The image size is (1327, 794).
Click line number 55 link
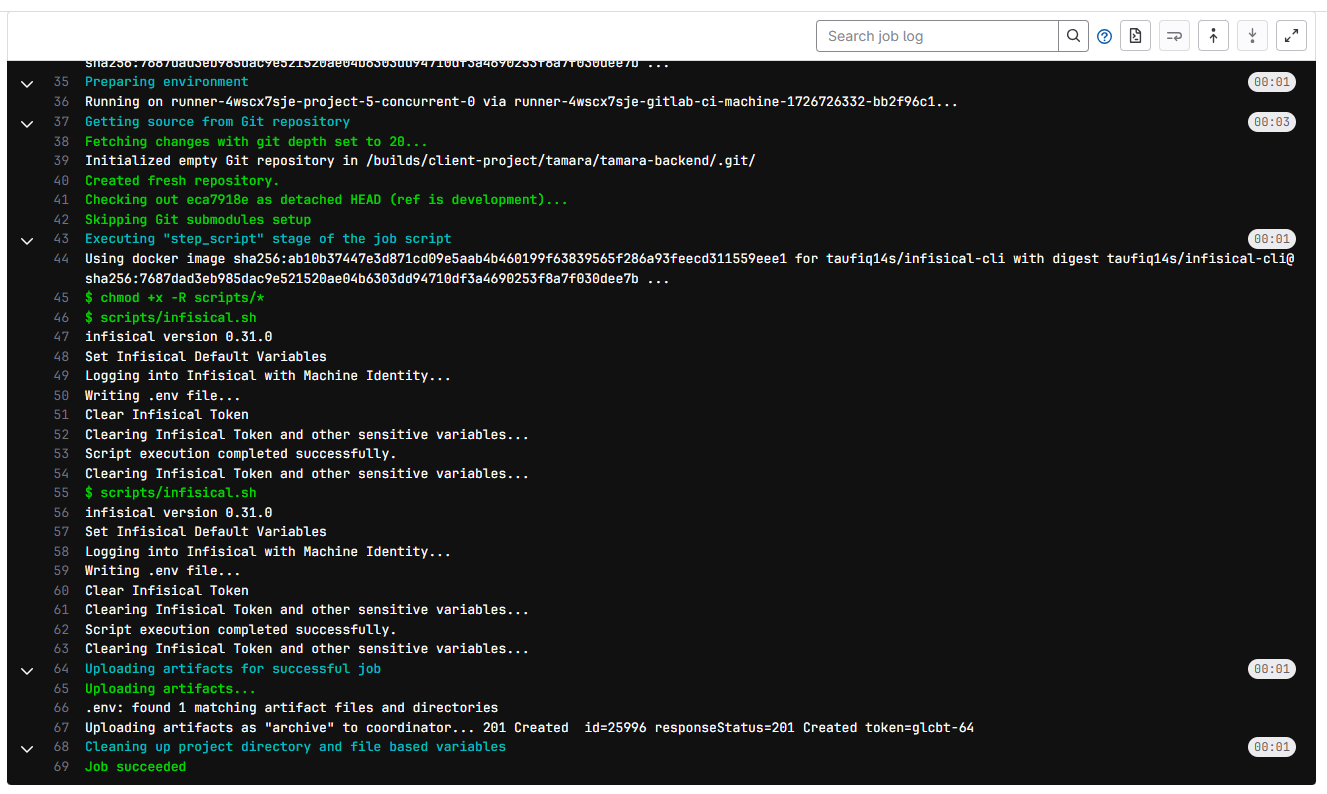coord(62,493)
